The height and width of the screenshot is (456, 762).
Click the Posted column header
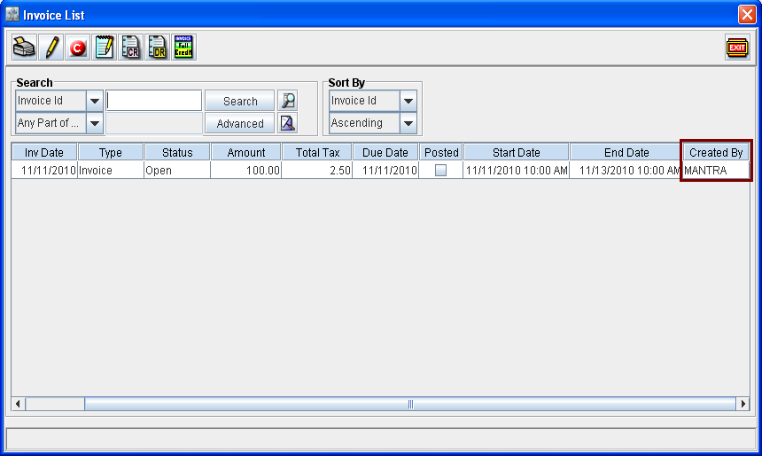pos(441,152)
